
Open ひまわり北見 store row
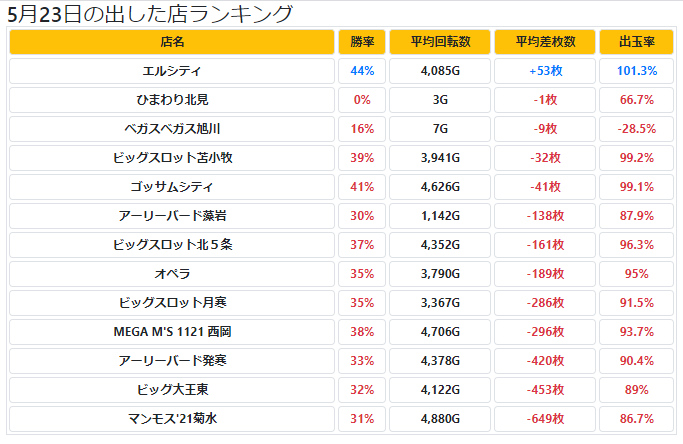pos(172,100)
